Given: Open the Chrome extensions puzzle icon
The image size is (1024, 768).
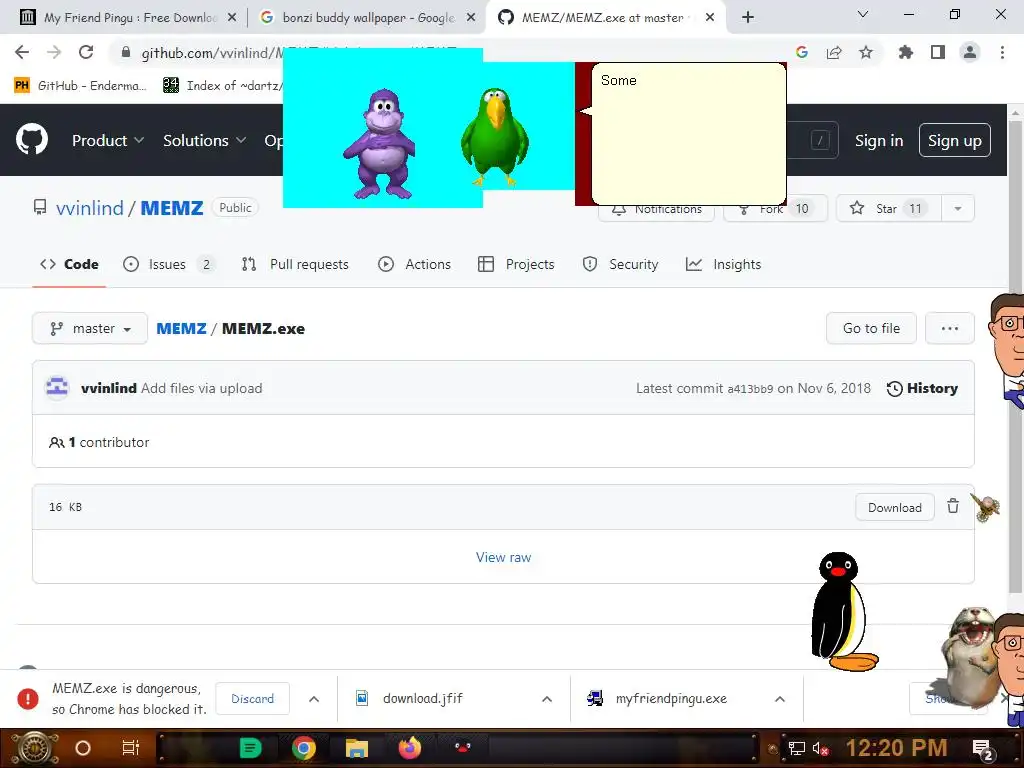Looking at the screenshot, I should coord(906,52).
